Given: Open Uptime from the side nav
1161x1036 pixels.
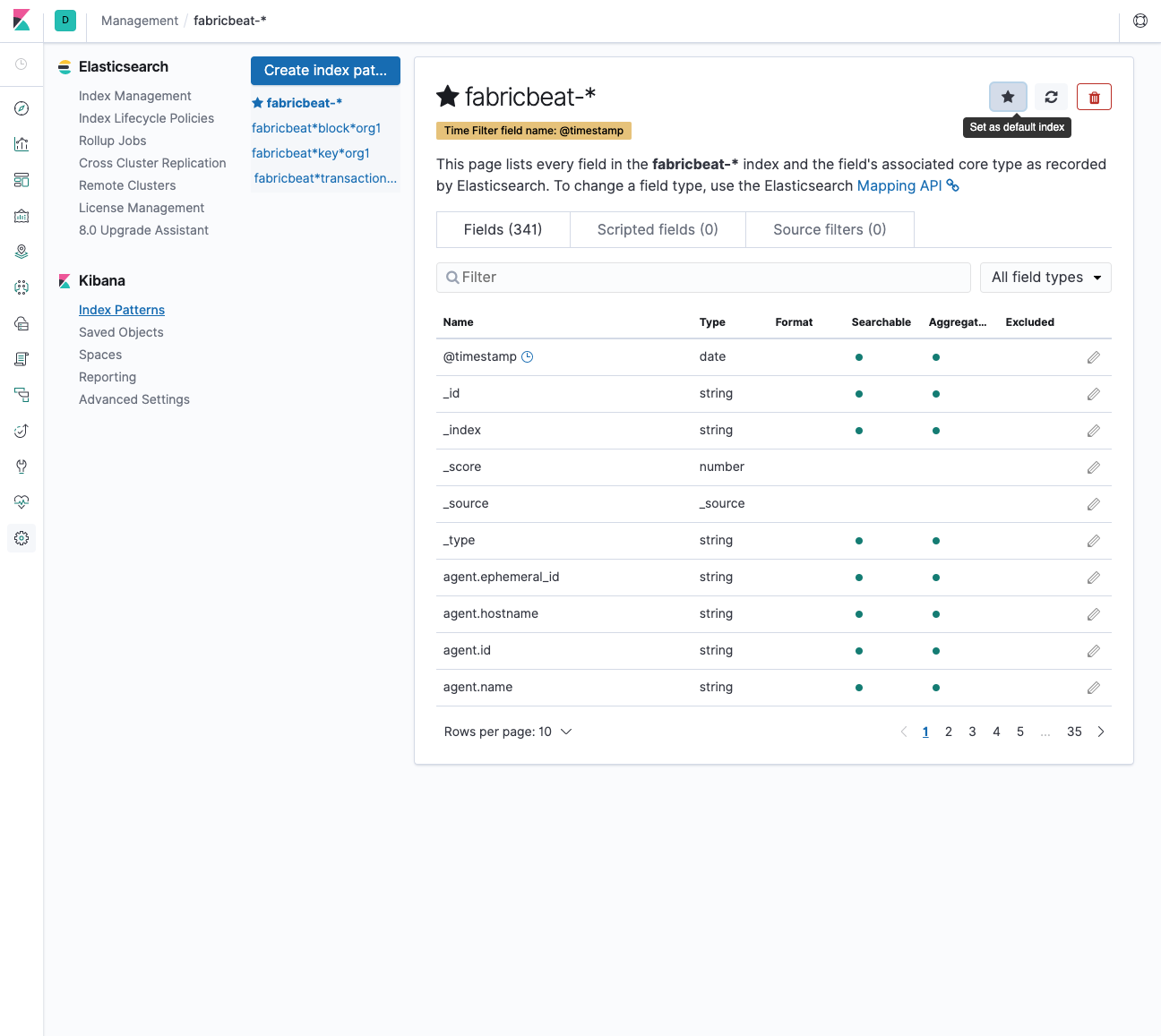Looking at the screenshot, I should pyautogui.click(x=21, y=431).
